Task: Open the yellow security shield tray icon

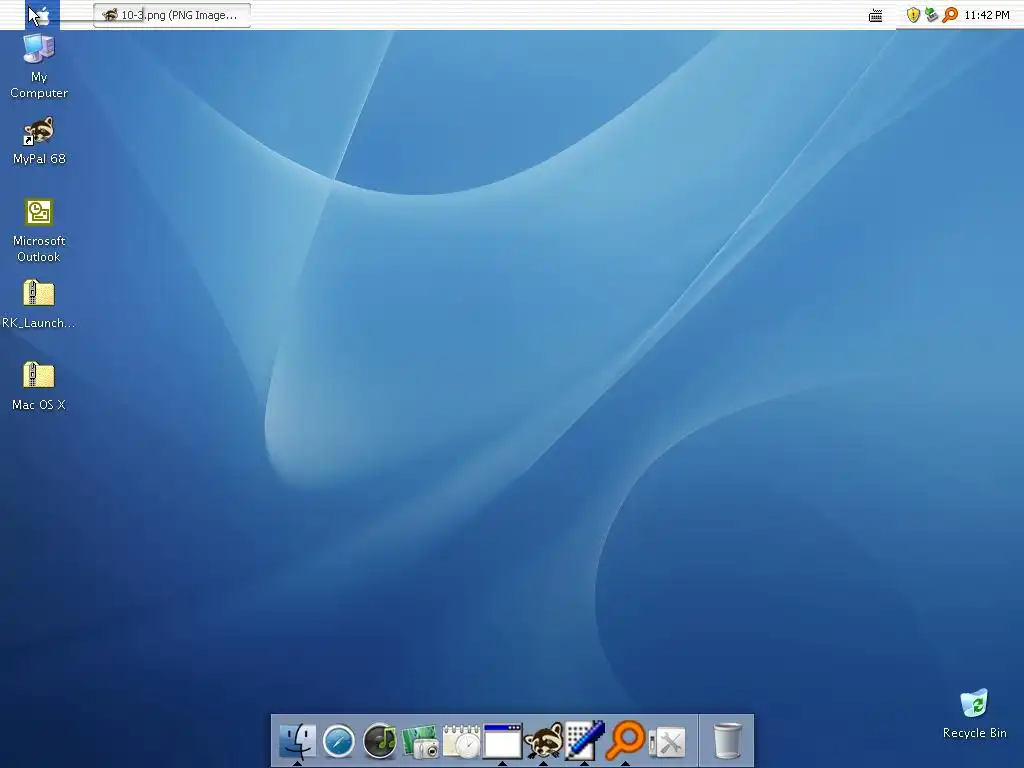Action: coord(913,15)
